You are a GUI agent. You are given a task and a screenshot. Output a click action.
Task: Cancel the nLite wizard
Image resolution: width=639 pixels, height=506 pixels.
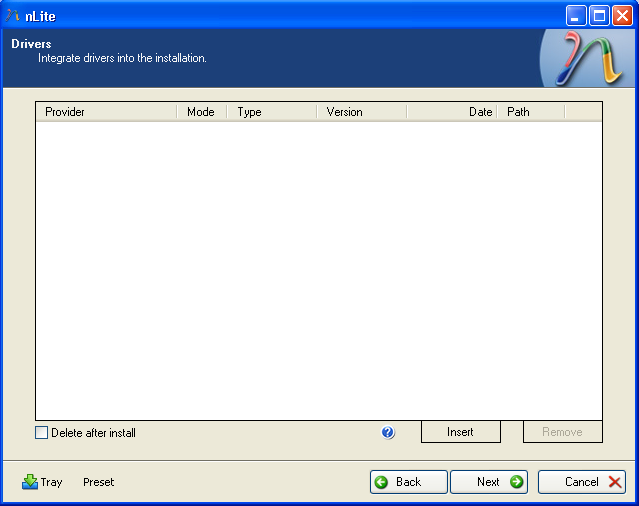(x=582, y=482)
